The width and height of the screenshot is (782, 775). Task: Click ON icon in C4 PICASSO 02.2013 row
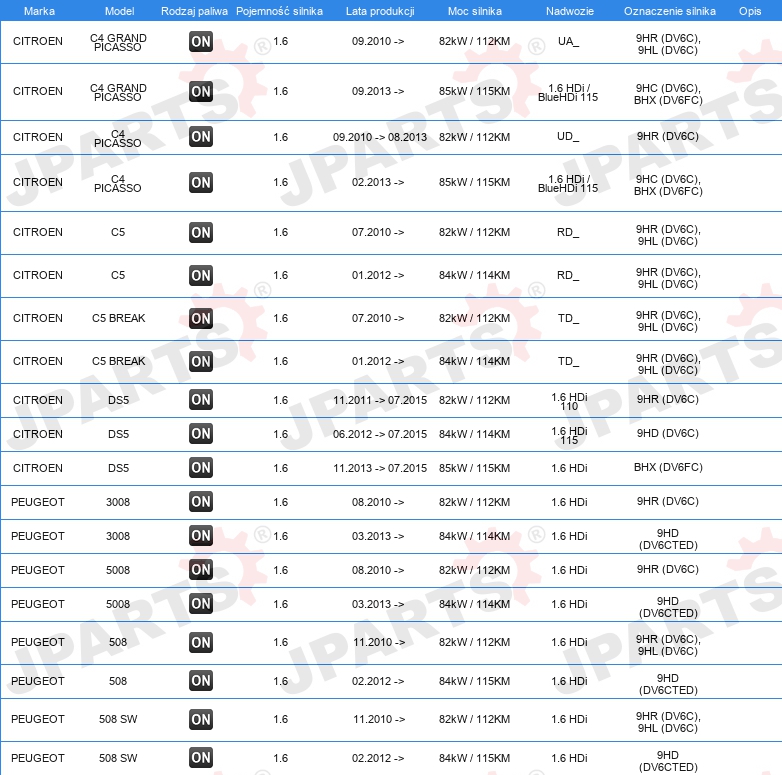coord(201,183)
